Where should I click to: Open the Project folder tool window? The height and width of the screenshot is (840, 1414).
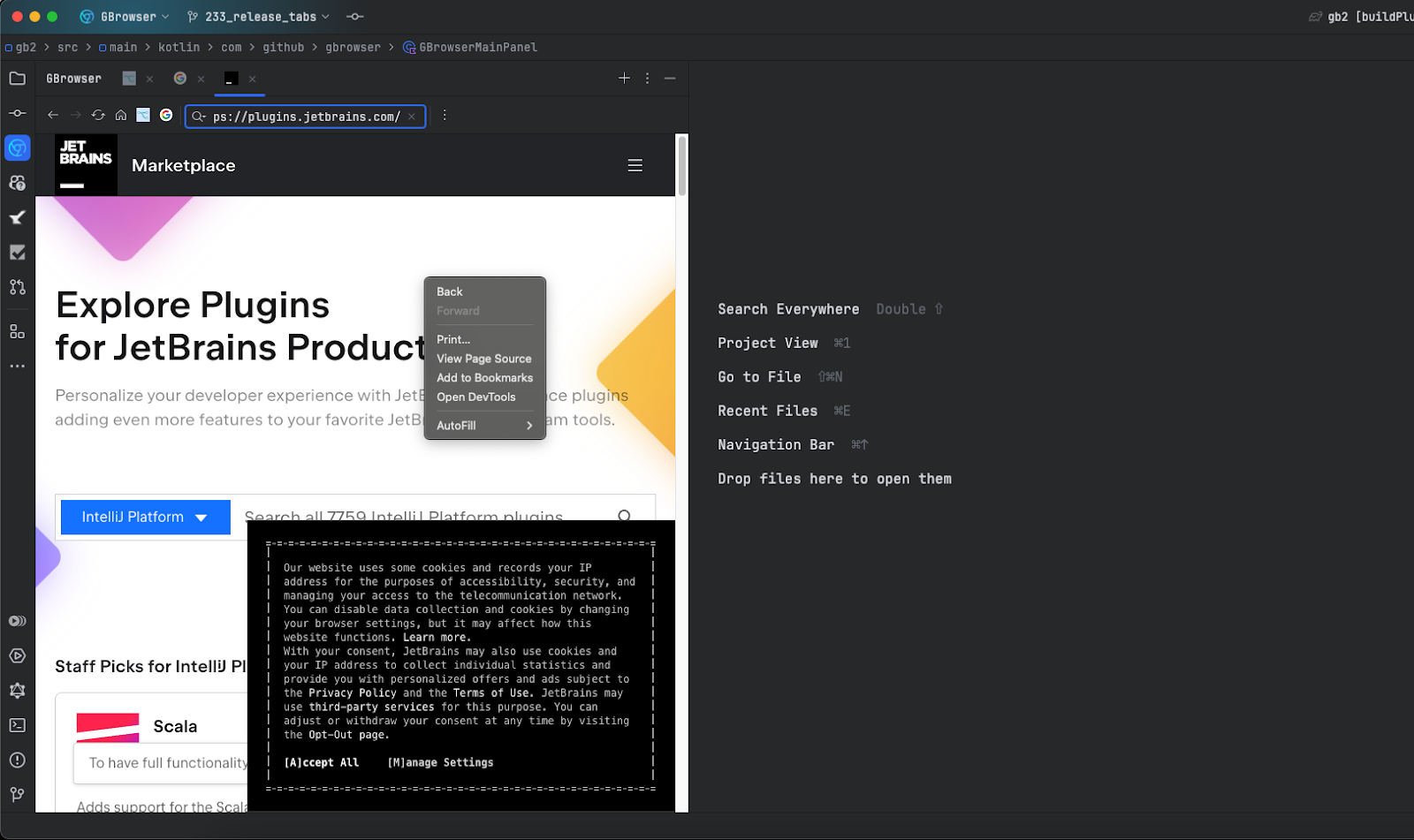[17, 79]
